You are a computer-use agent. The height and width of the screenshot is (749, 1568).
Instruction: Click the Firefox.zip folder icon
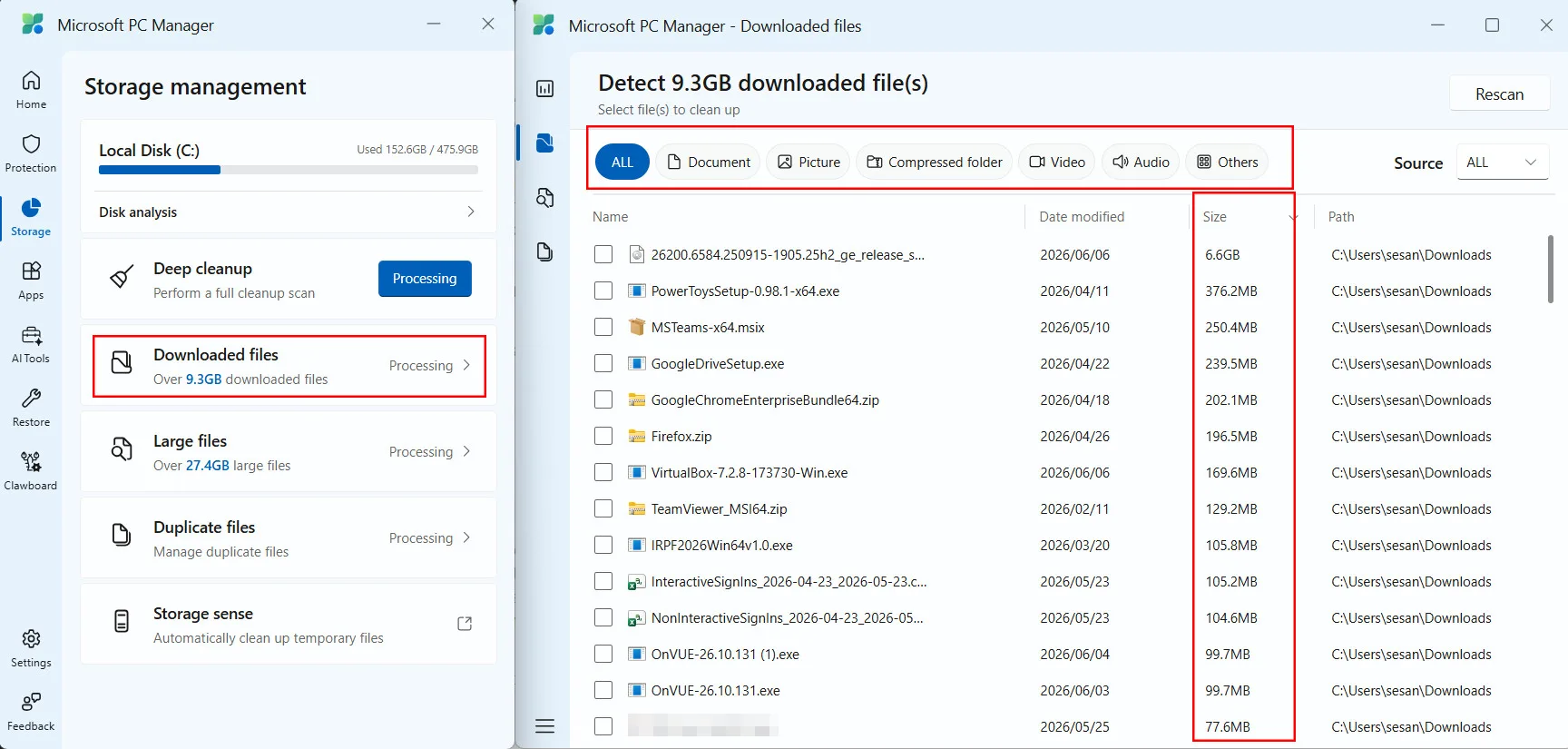637,436
